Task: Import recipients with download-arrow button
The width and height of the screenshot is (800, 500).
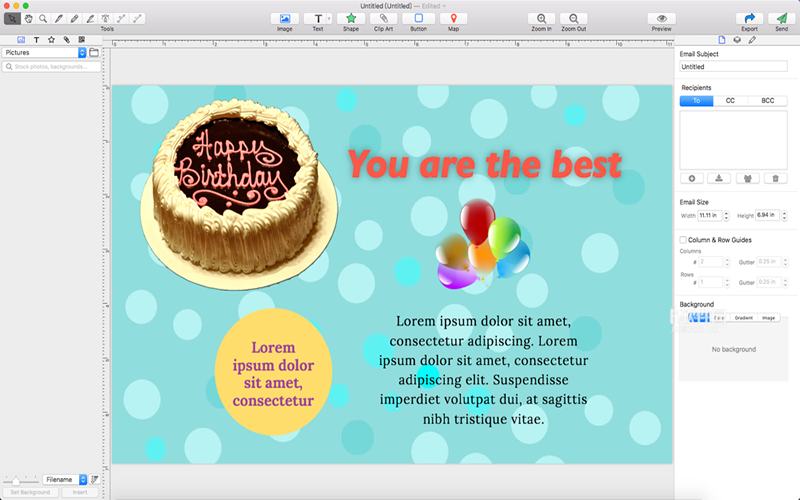Action: (x=719, y=179)
